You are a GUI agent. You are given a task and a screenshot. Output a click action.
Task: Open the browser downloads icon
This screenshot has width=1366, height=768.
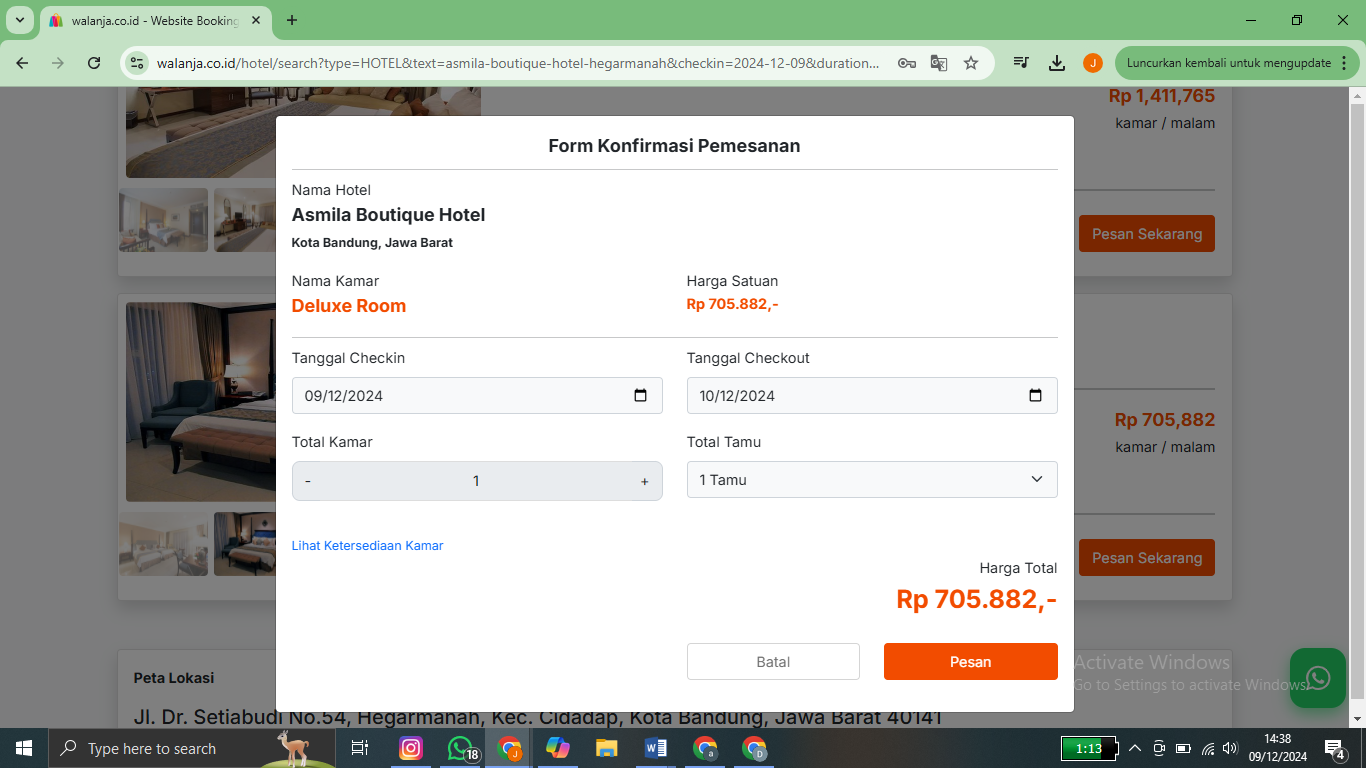coord(1057,63)
